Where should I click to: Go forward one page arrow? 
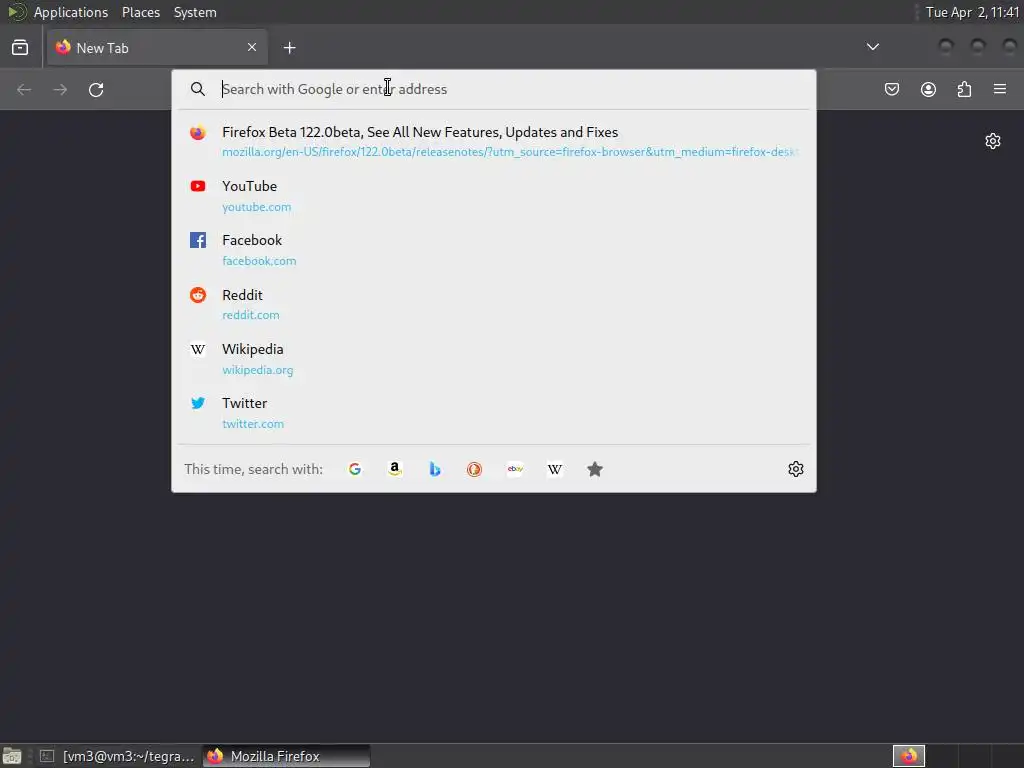point(60,89)
